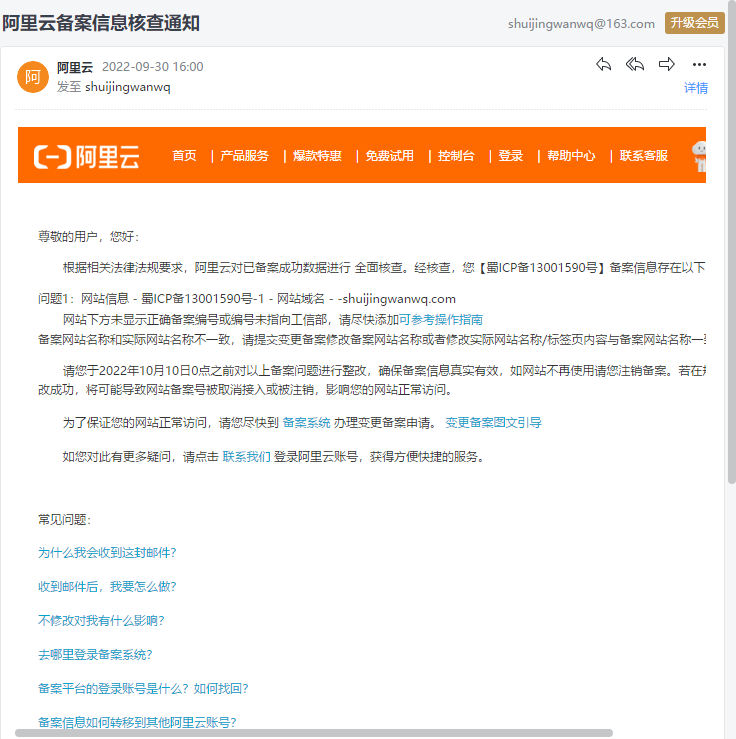This screenshot has height=739, width=736.
Task: Open FAQ 为什么我会收到这封邮件?
Action: [107, 552]
